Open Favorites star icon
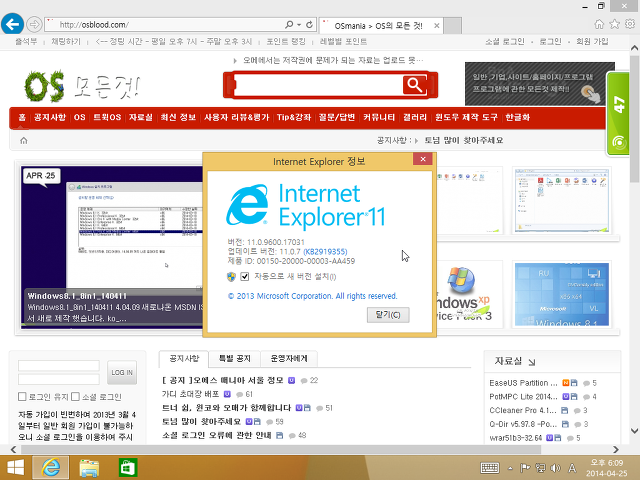640x480 pixels. pos(614,24)
